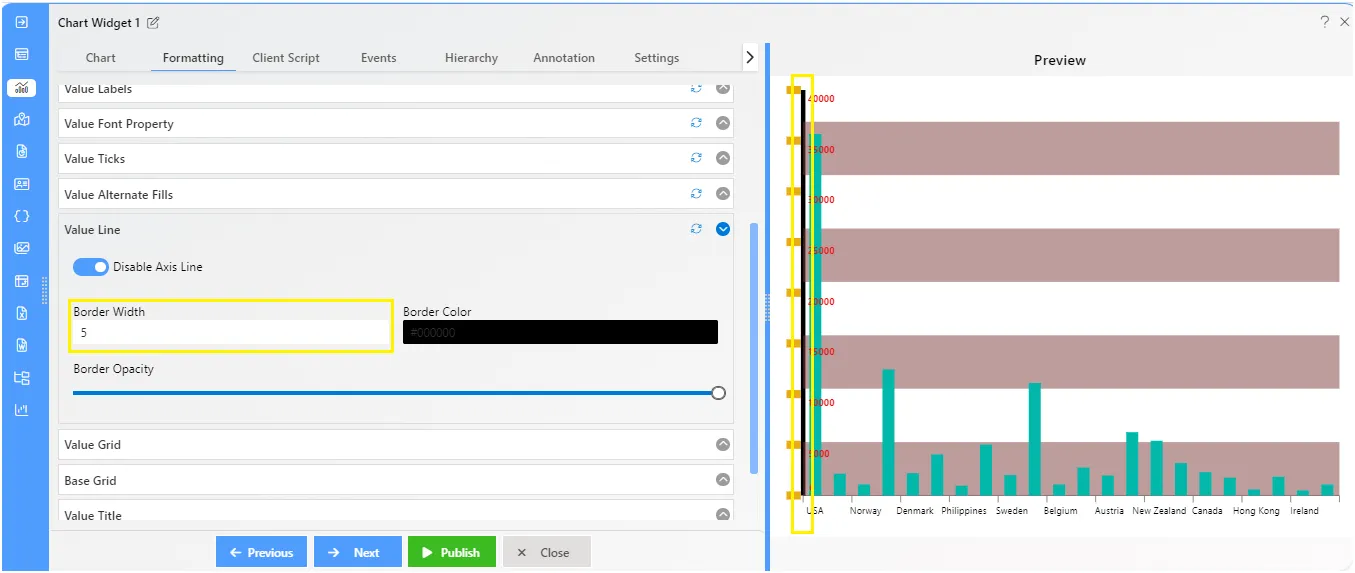Switch to the Hierarchy tab
Screen dimensions: 1355x573
click(471, 58)
